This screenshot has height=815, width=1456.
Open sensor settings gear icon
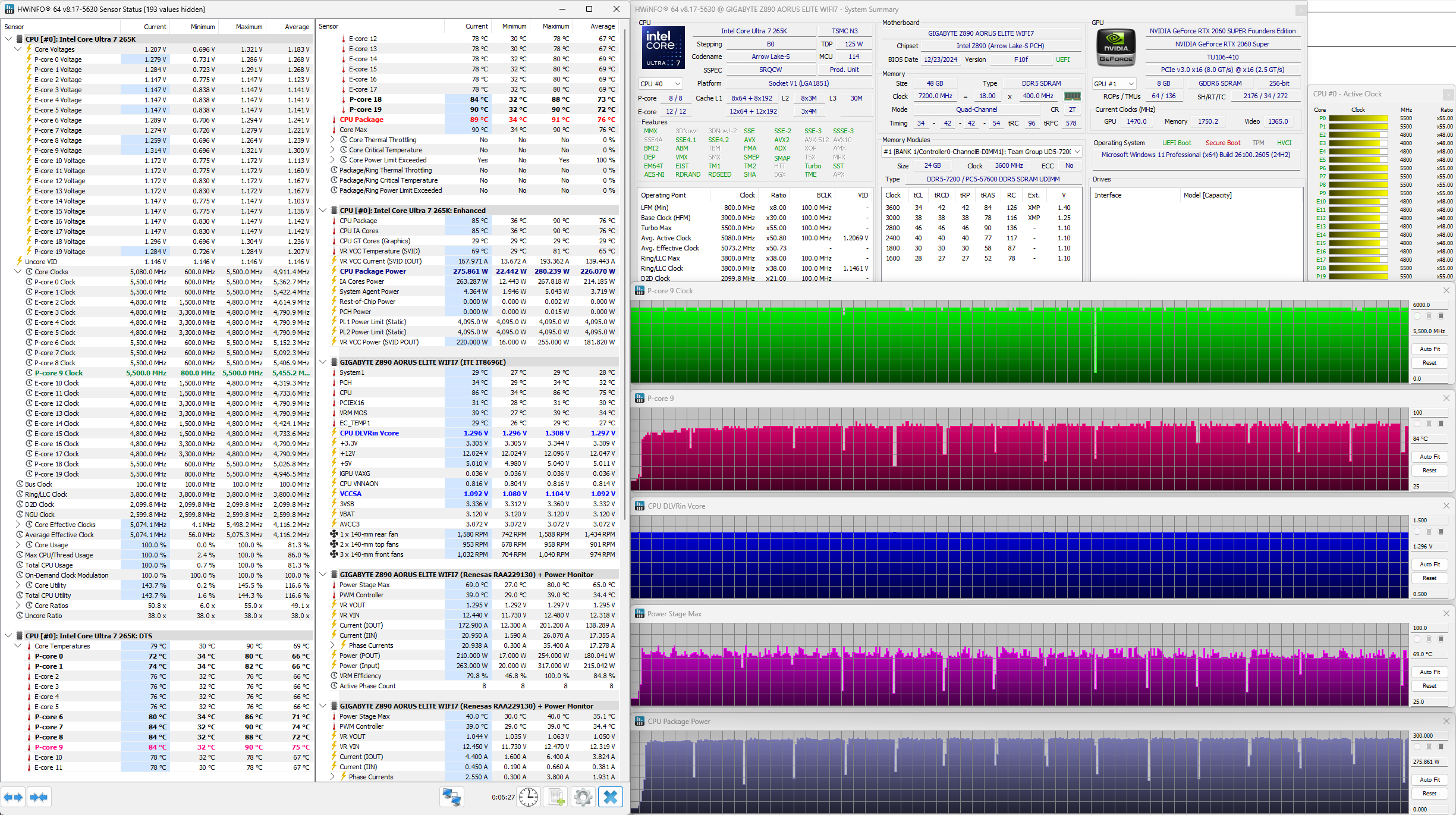coord(583,797)
